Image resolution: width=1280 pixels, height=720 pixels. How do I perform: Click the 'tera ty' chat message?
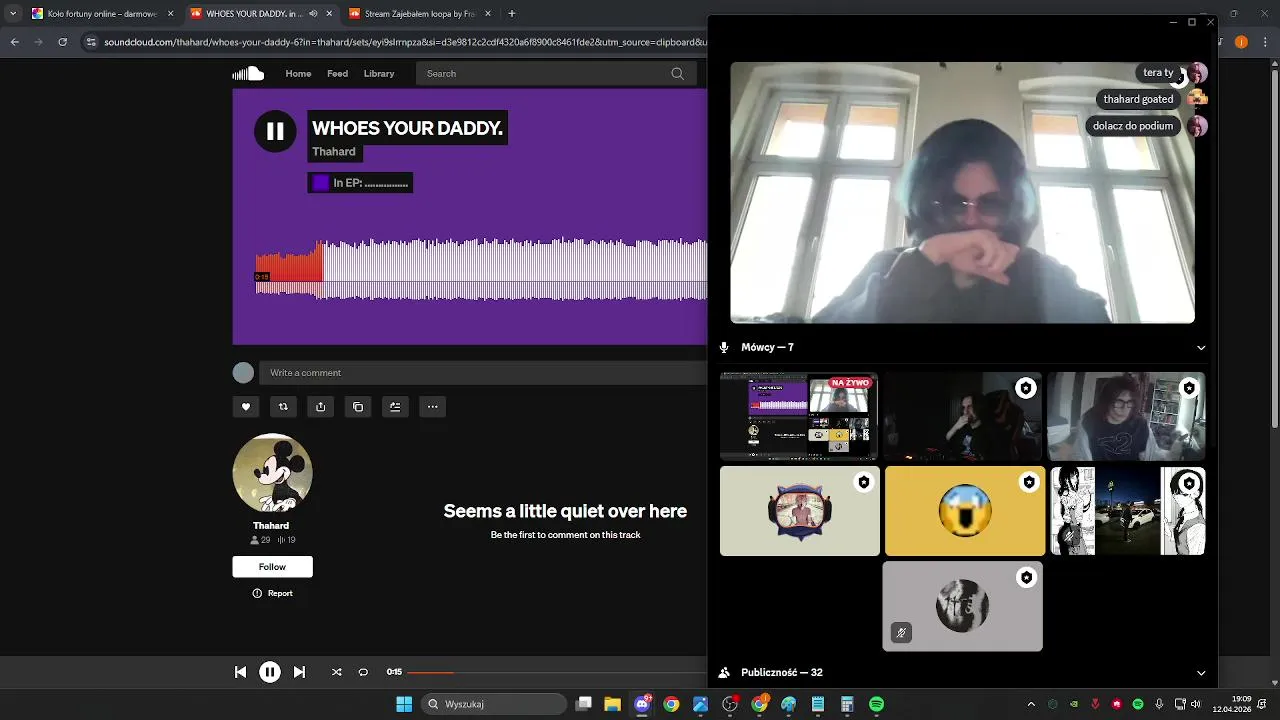click(1158, 72)
